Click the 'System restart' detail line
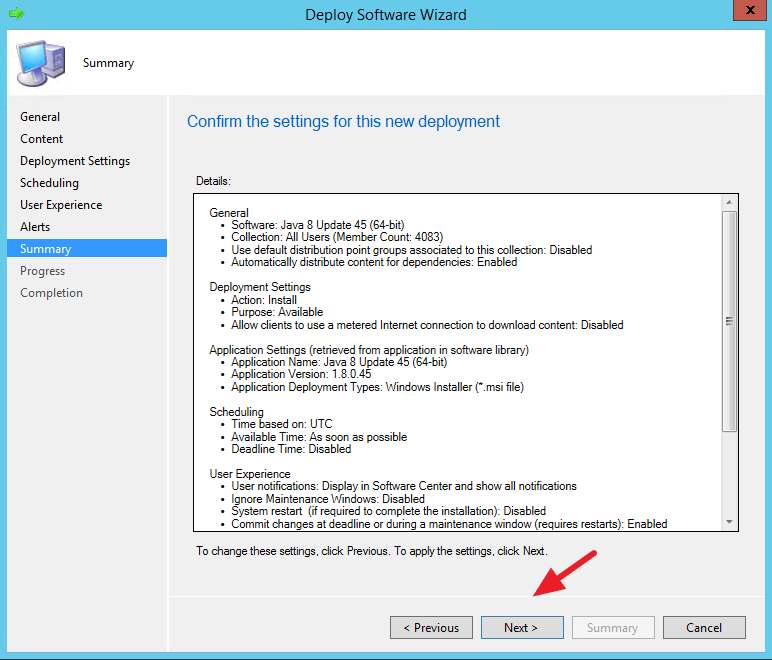 tap(388, 511)
